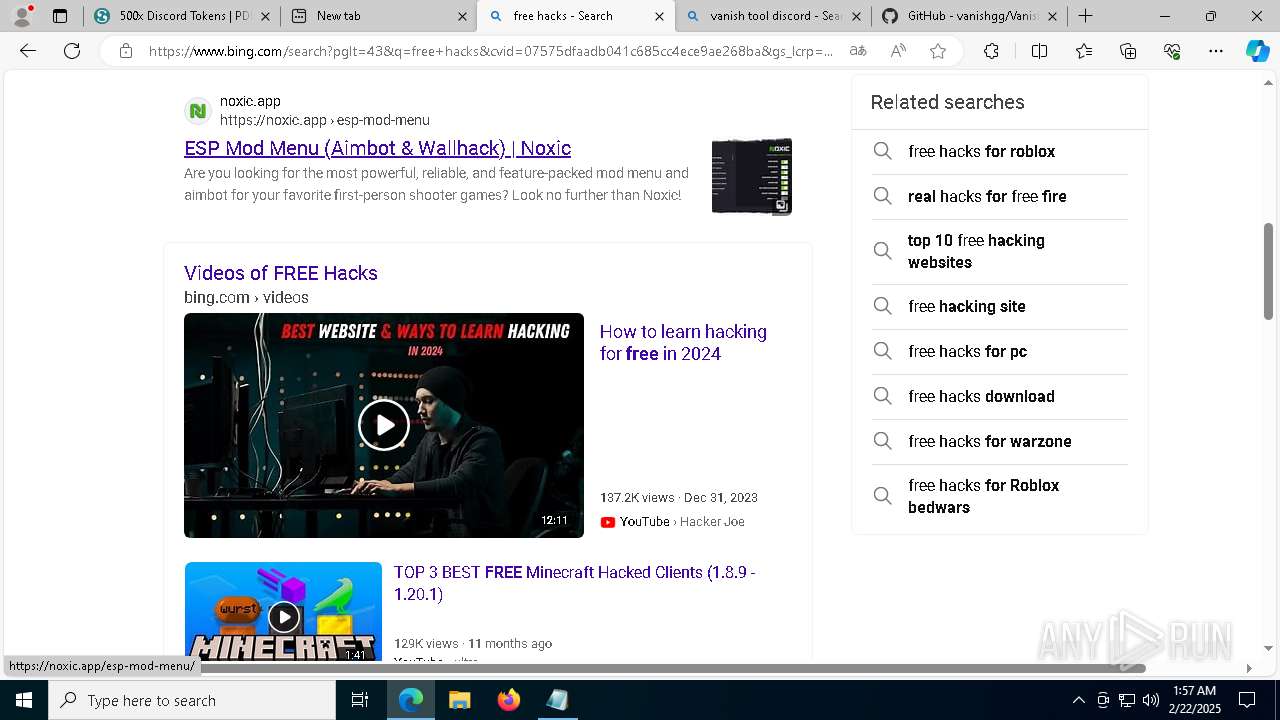
Task: Switch to the 500x Discord Tokens tab
Action: tap(170, 16)
